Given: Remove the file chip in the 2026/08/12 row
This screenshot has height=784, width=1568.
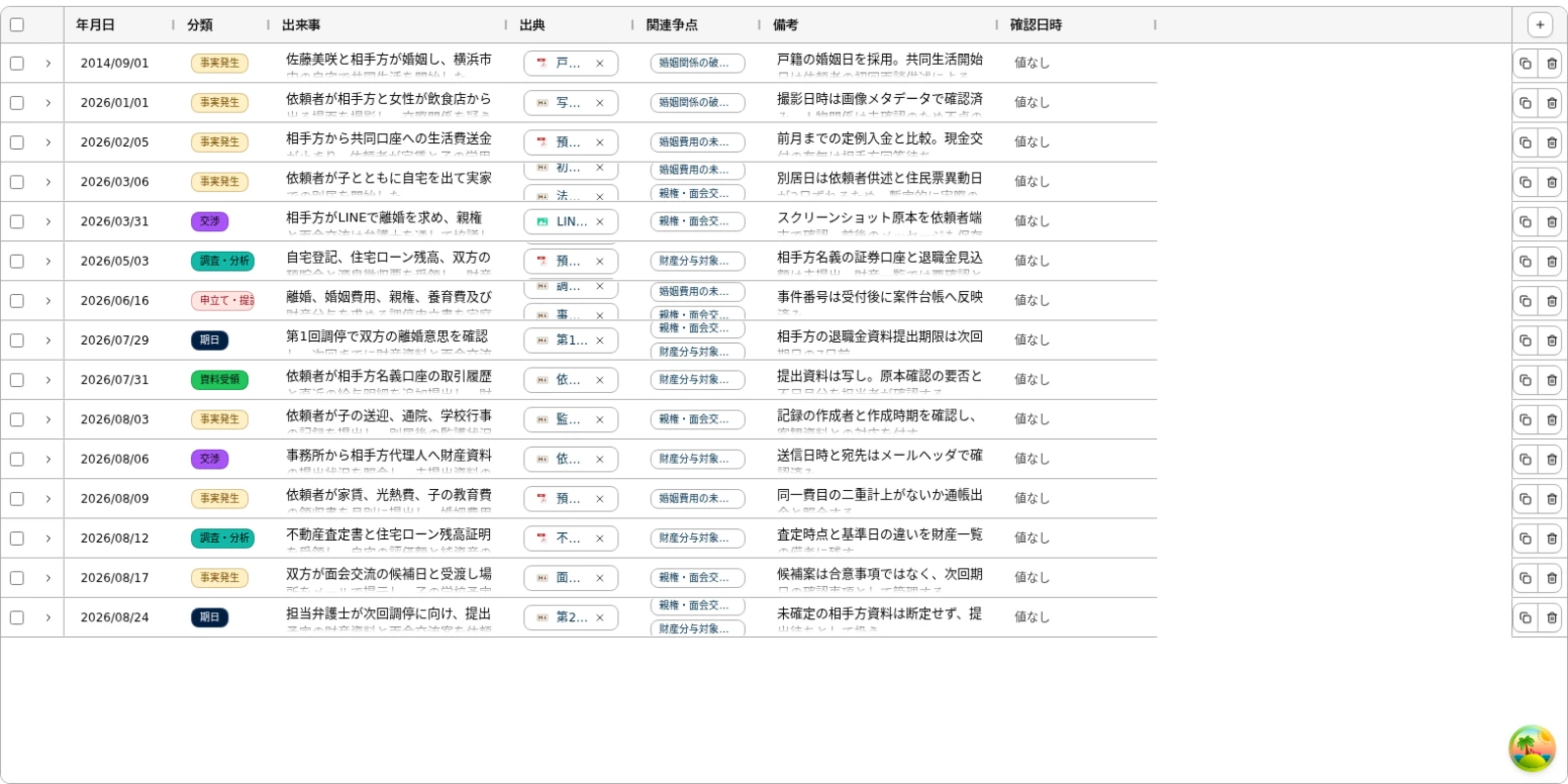Looking at the screenshot, I should click(x=600, y=539).
